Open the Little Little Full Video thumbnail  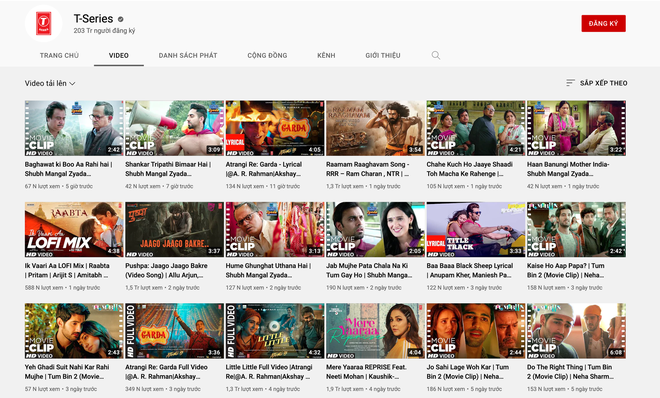[275, 331]
